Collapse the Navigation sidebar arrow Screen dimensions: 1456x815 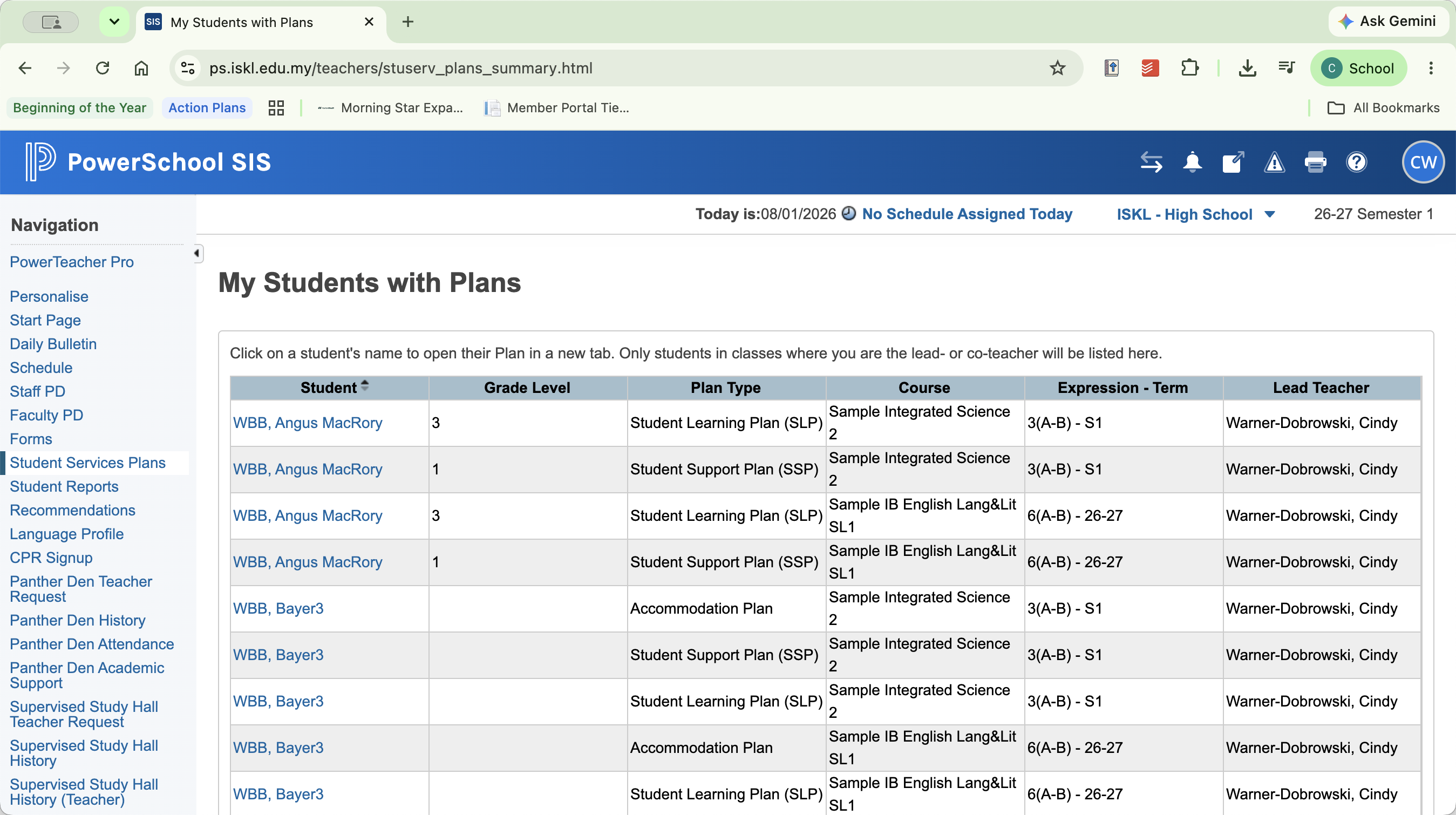(196, 253)
